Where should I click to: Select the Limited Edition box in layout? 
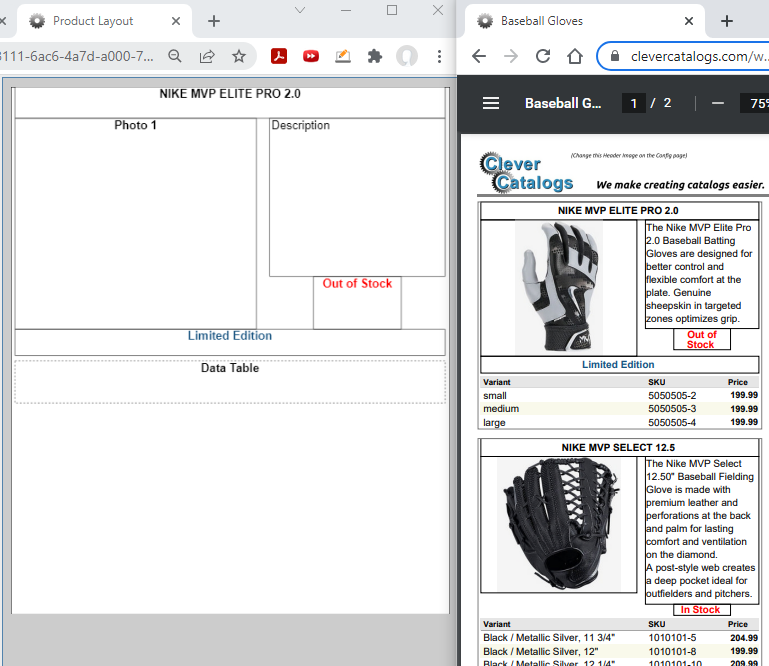[x=230, y=342]
